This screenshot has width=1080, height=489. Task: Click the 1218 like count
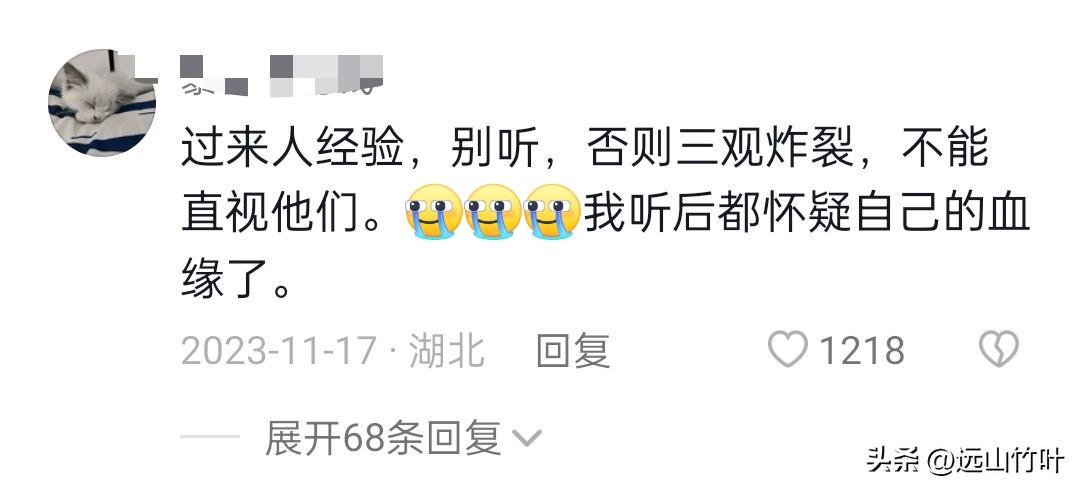tap(862, 350)
